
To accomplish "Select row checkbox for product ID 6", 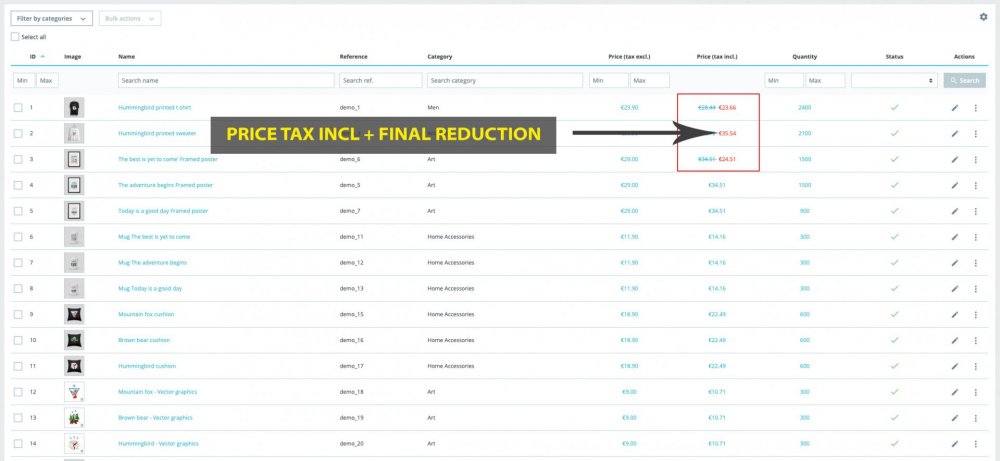I will click(18, 237).
